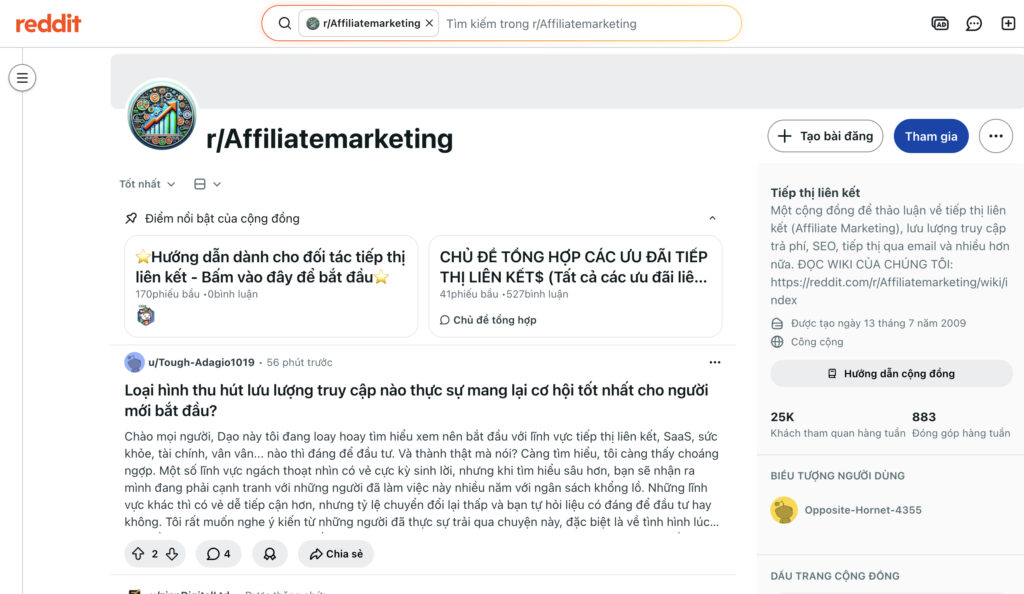Image resolution: width=1024 pixels, height=594 pixels.
Task: Remove the r/Affiliatemarketing search filter chip
Action: click(429, 21)
